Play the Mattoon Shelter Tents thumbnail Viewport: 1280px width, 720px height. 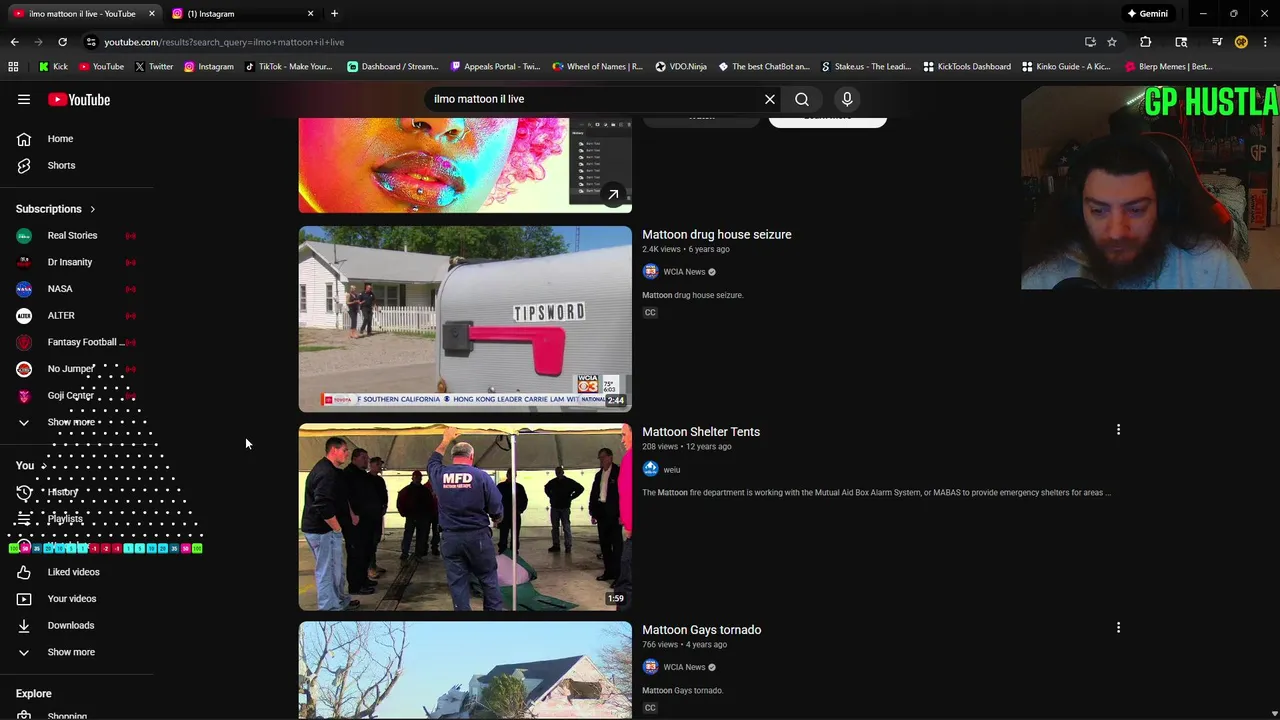pos(465,517)
